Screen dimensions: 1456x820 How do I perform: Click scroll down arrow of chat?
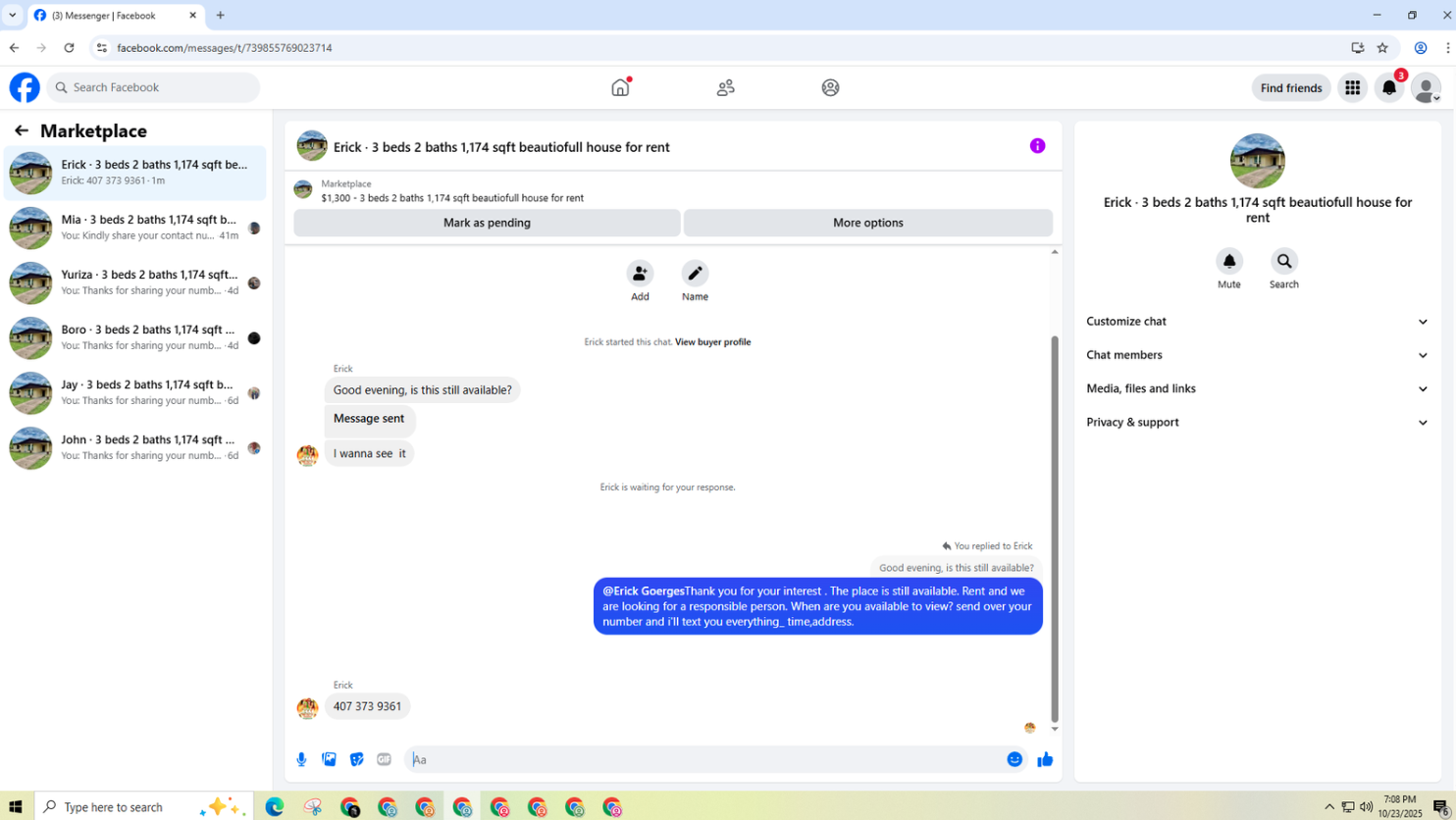1055,729
